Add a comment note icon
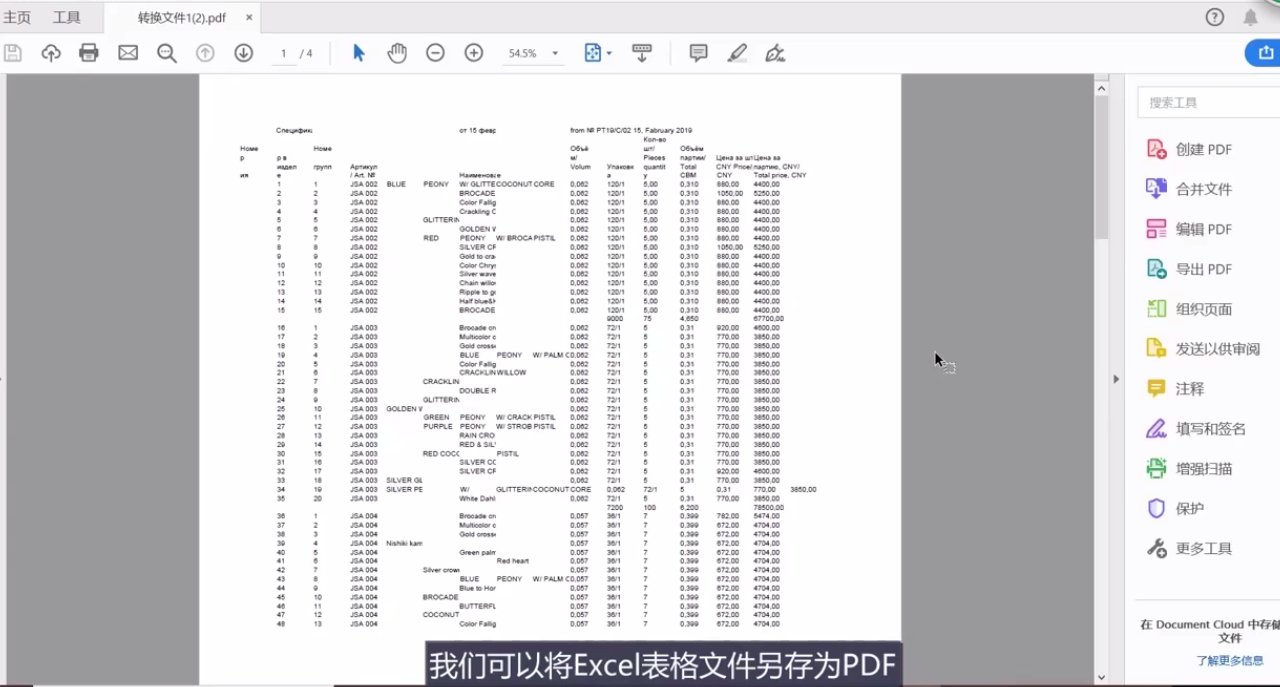 point(699,53)
